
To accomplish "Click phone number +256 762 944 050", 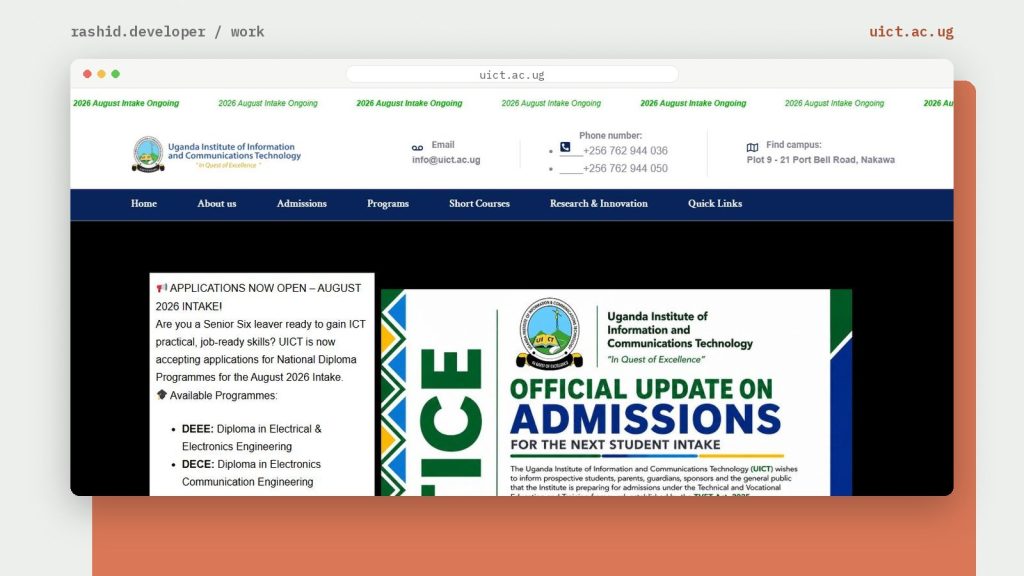I will coord(625,168).
